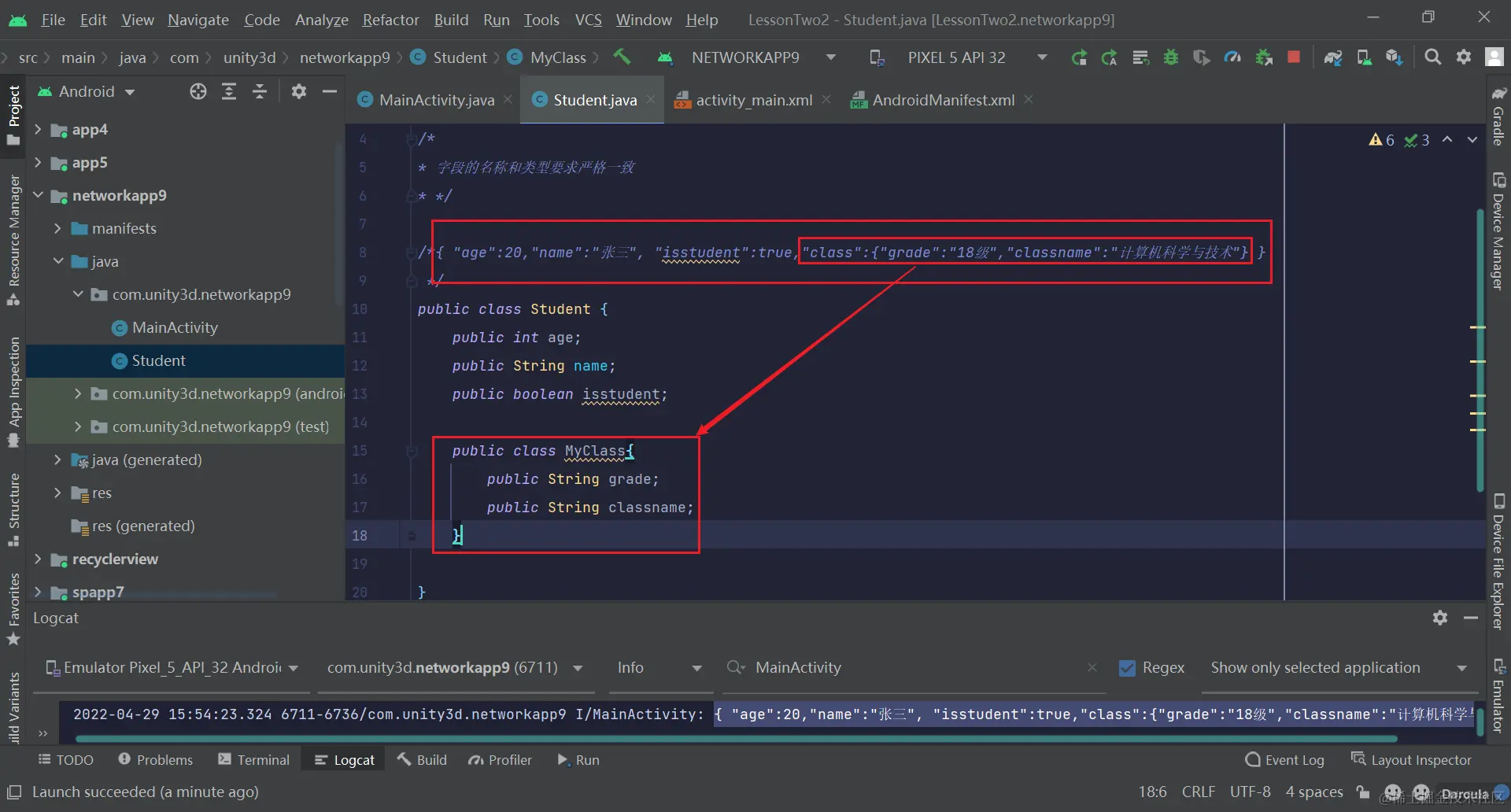Toggle the Structure tool window
1511x812 pixels.
pos(13,509)
